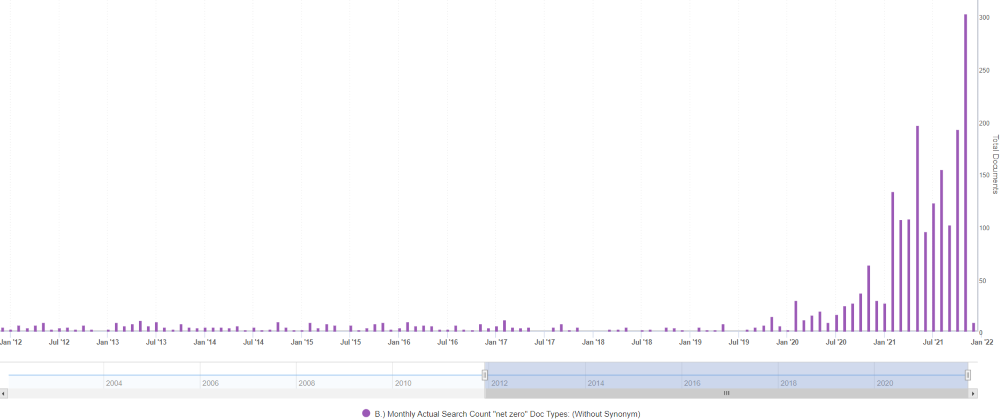
Task: Click the 2010 marker in the range navigator
Action: [x=402, y=383]
